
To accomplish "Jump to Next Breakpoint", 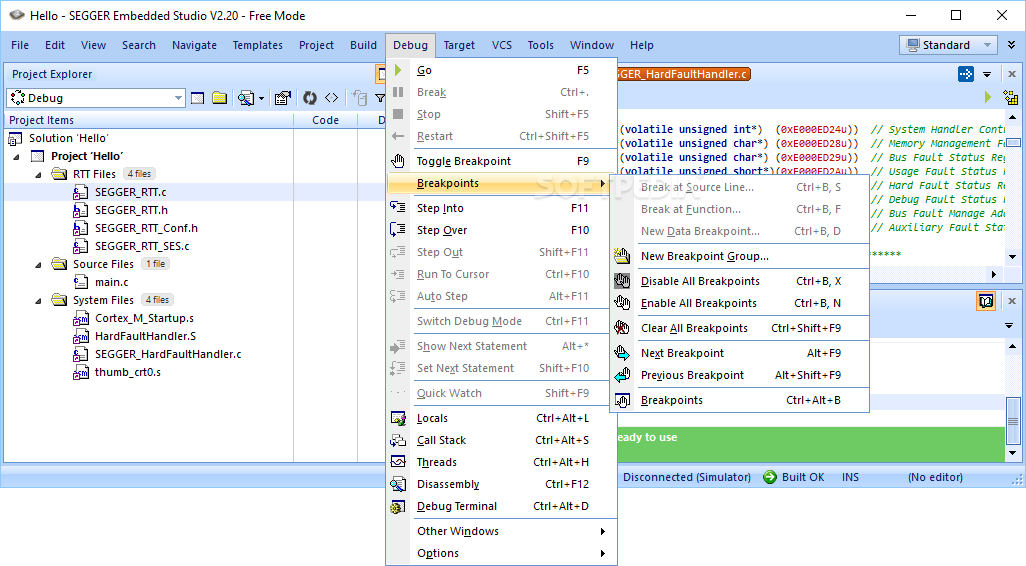I will [739, 353].
